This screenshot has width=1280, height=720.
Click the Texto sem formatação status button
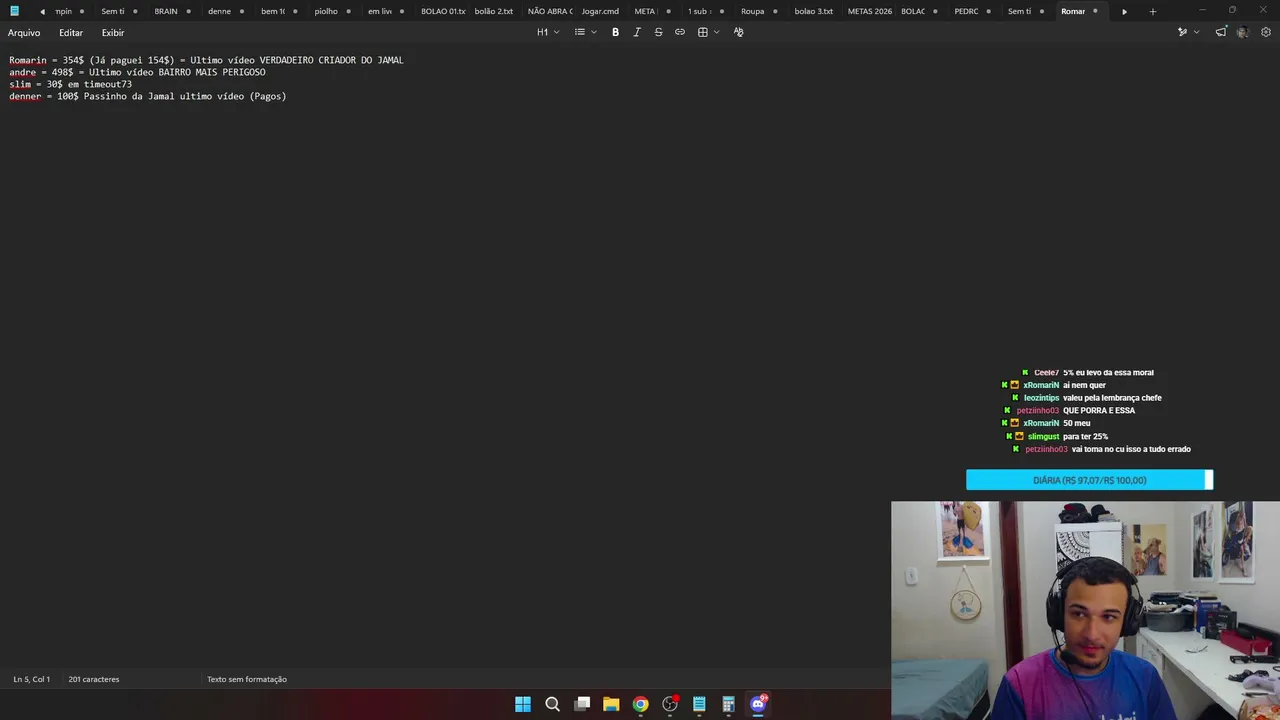[247, 679]
